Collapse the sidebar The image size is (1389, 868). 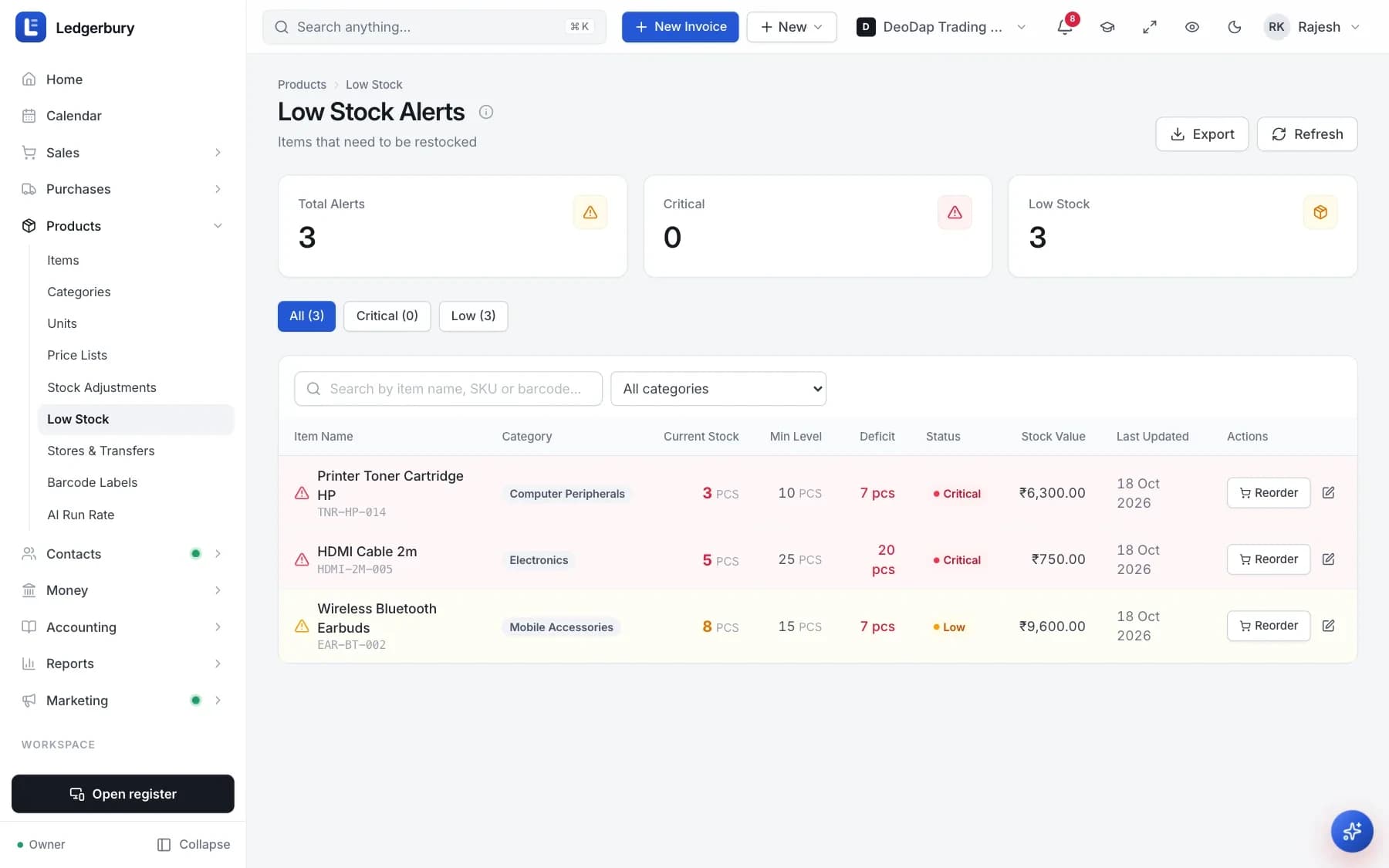point(194,845)
